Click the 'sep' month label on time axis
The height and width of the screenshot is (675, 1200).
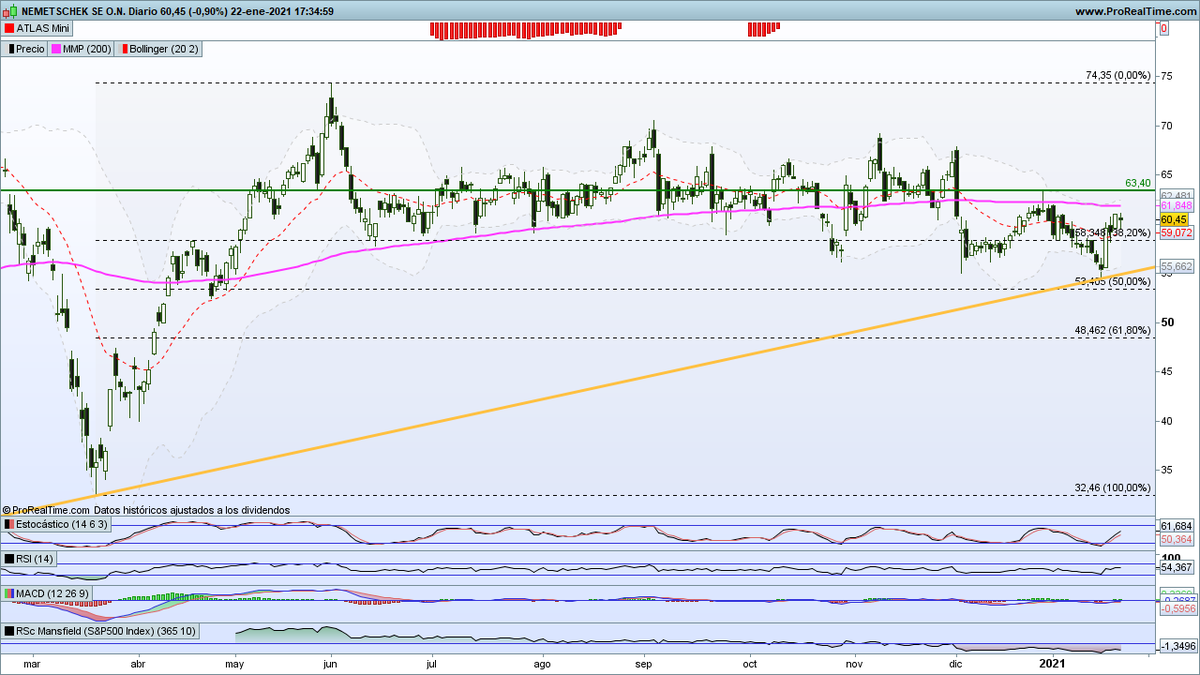[x=644, y=663]
